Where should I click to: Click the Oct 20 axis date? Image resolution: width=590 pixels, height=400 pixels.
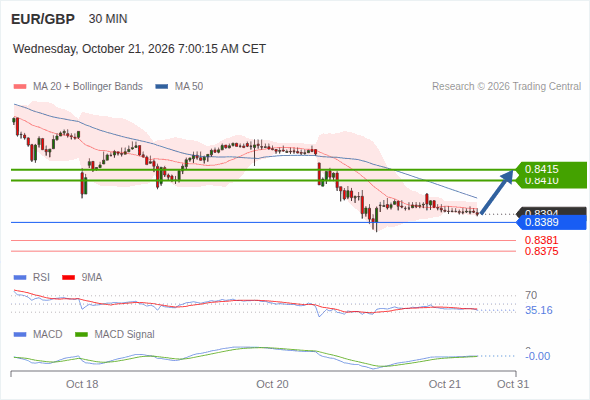(x=272, y=384)
